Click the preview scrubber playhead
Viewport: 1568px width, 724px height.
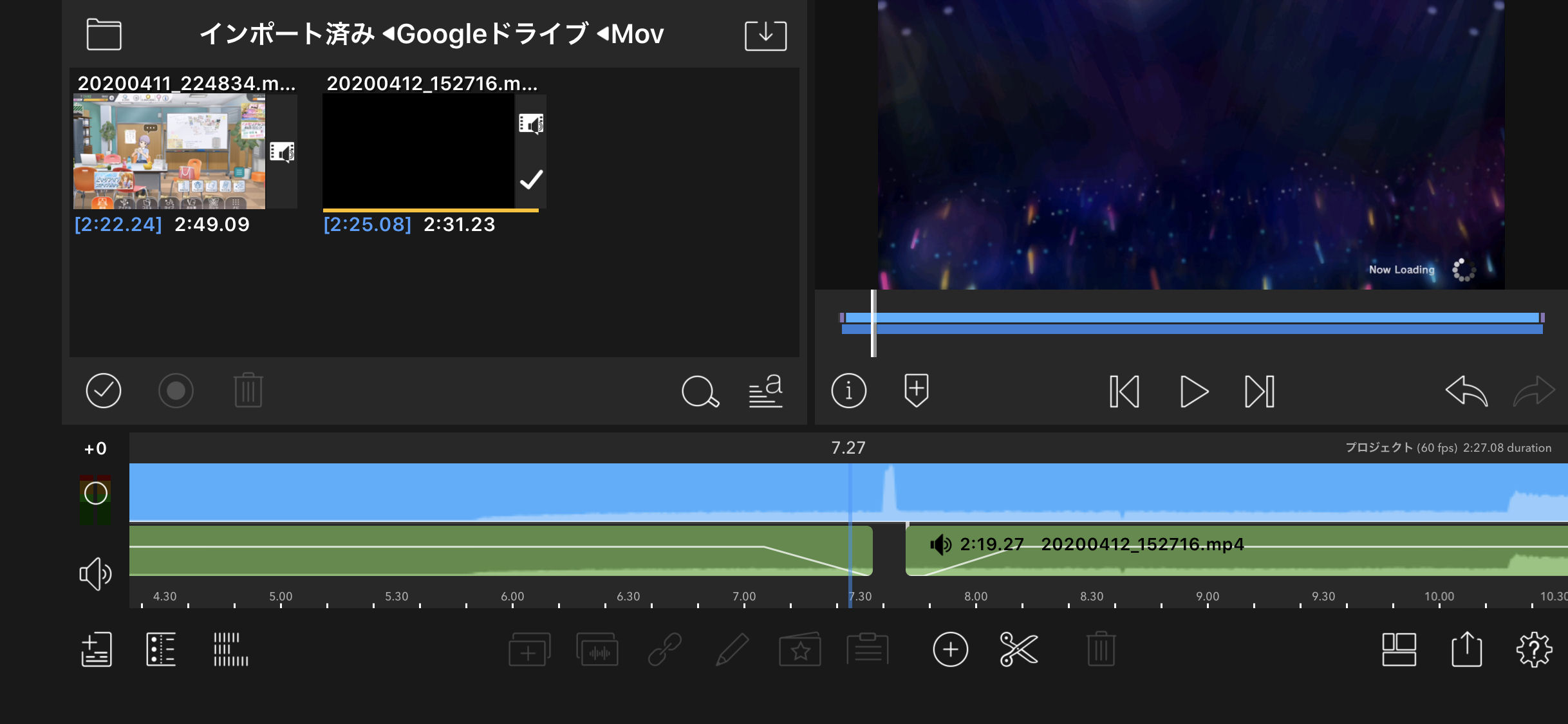(x=873, y=323)
